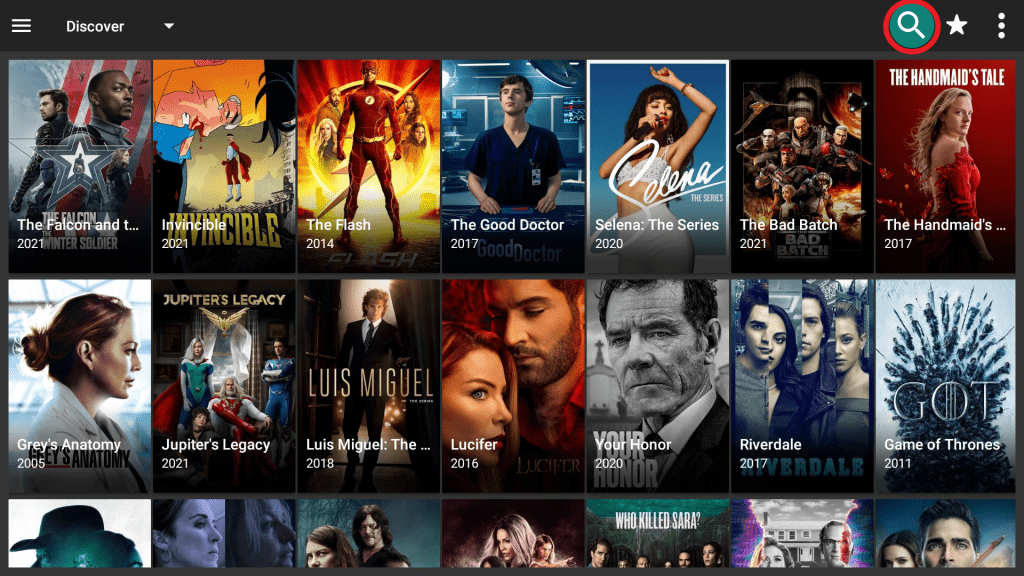Viewport: 1024px width, 576px height.
Task: Open the Lucifer 2016 poster
Action: point(513,386)
